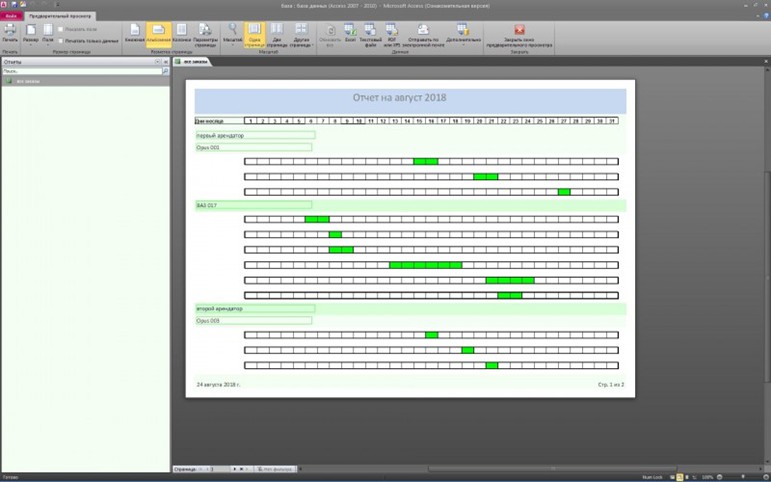The width and height of the screenshot is (771, 482).
Task: Open the Масштаб zoom dropdown
Action: pyautogui.click(x=233, y=34)
